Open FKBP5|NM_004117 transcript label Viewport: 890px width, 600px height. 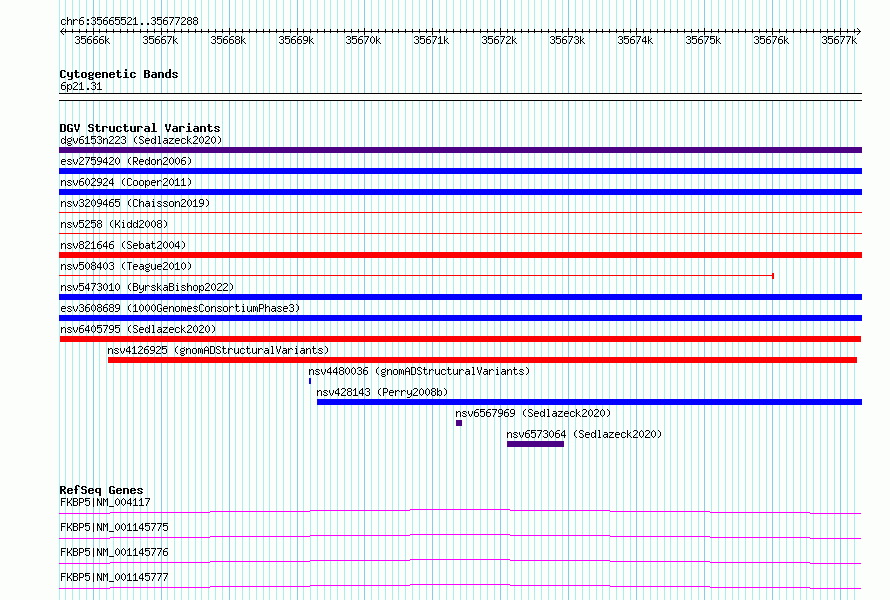pos(105,502)
